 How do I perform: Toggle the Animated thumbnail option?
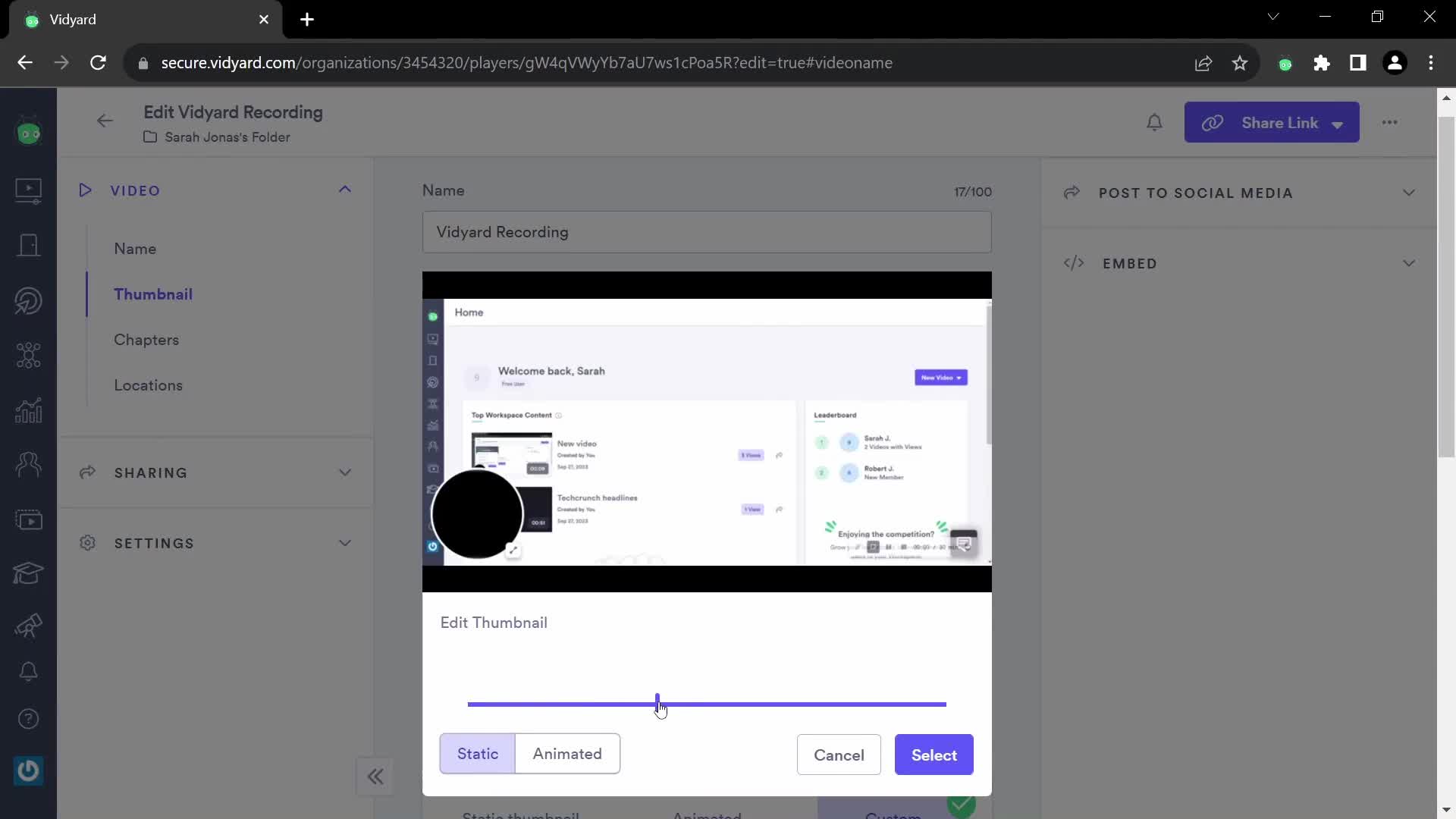point(567,754)
